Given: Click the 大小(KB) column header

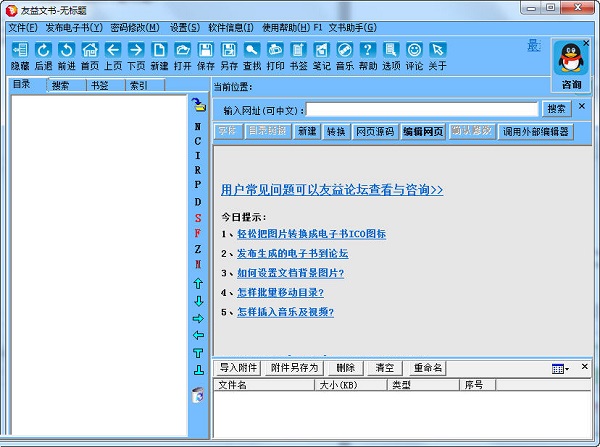Looking at the screenshot, I should 351,385.
